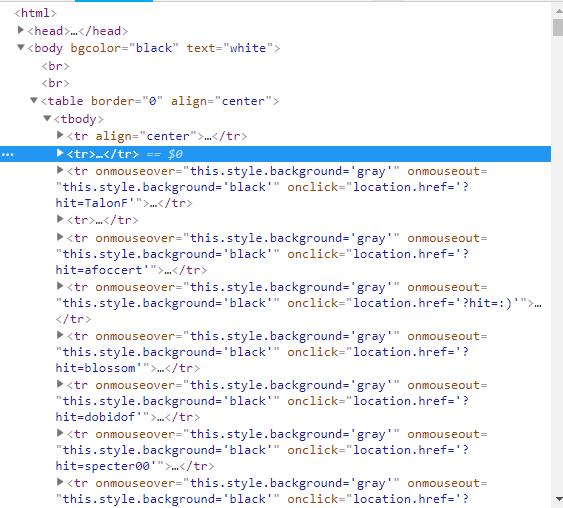Collapse the table border element
563x508 pixels.
coord(34,100)
